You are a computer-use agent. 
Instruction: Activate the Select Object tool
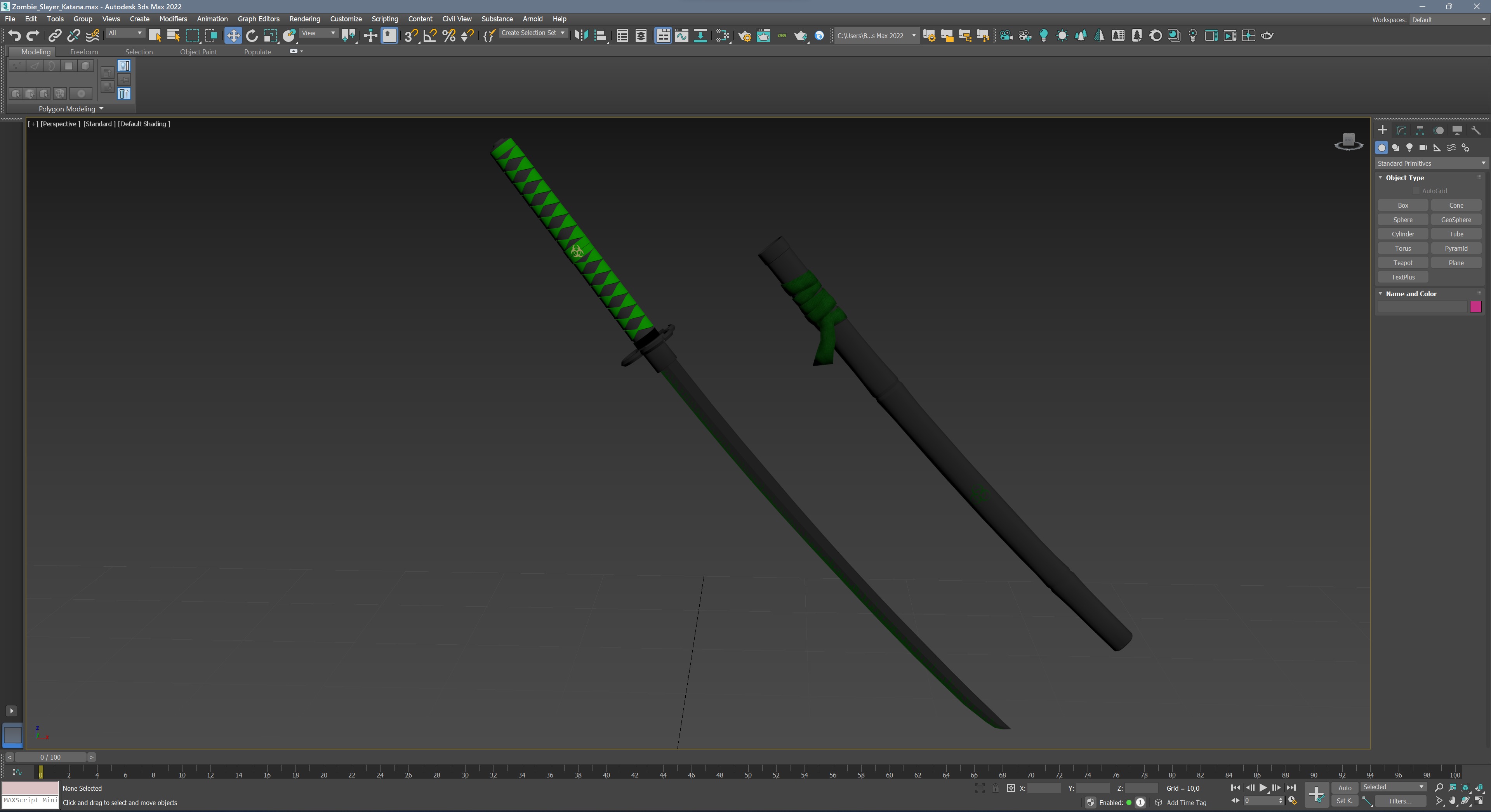click(155, 36)
